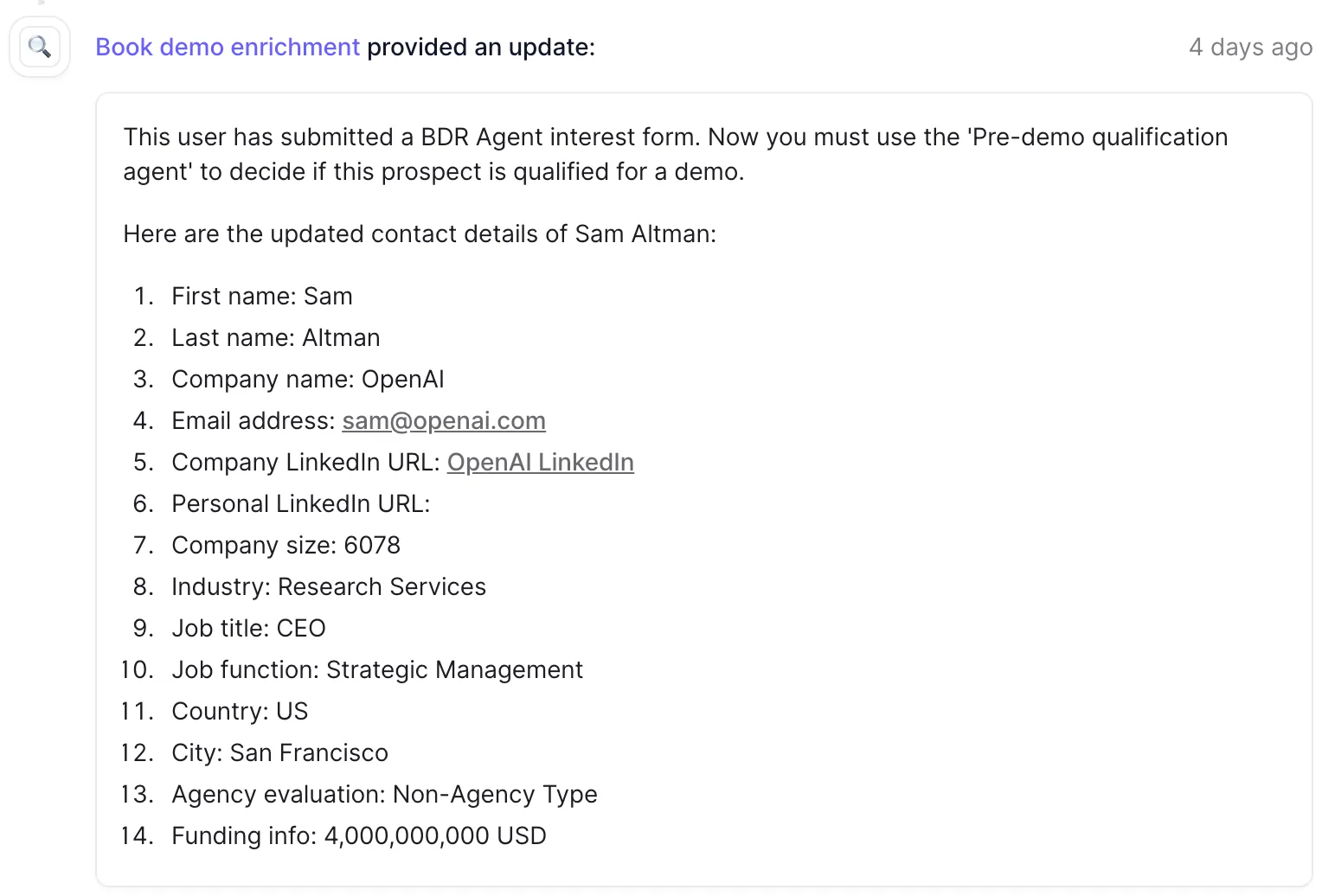Click the 'City: San Francisco' entry
Screen dimensions: 1322x896
pyautogui.click(x=279, y=753)
